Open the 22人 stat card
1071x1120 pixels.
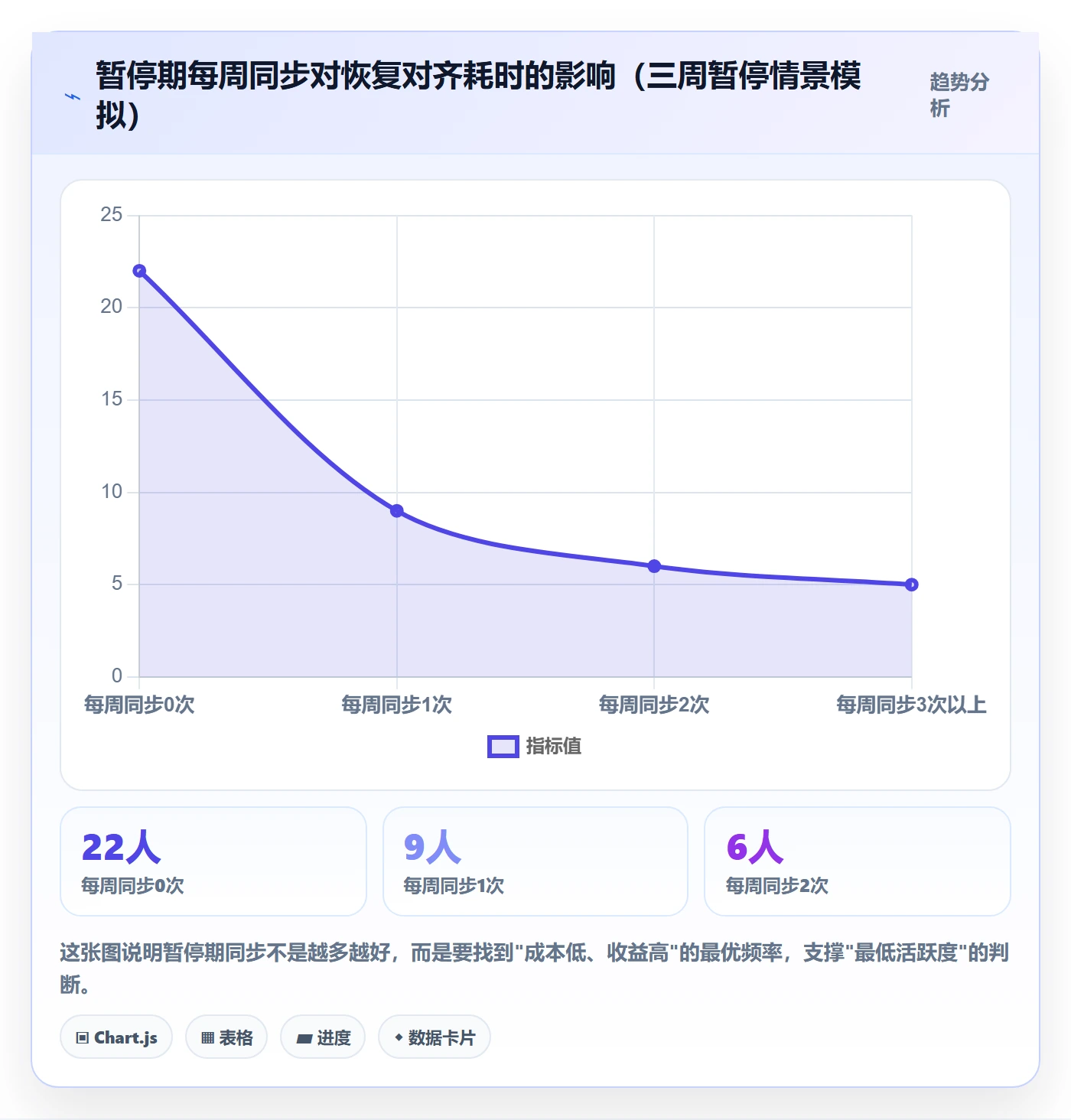pos(213,861)
